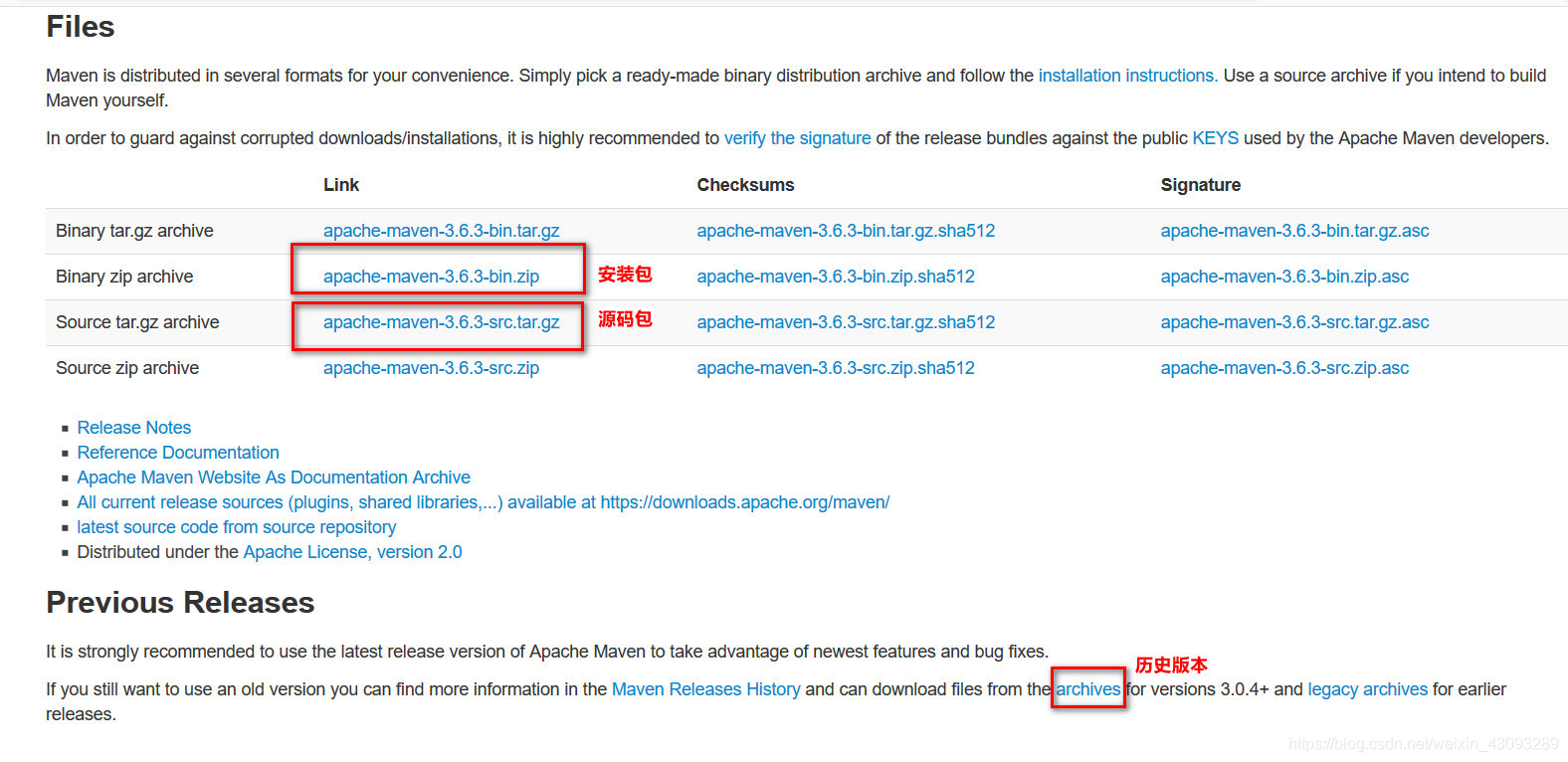Open the legacy archives link
This screenshot has height=762, width=1568.
(1367, 689)
